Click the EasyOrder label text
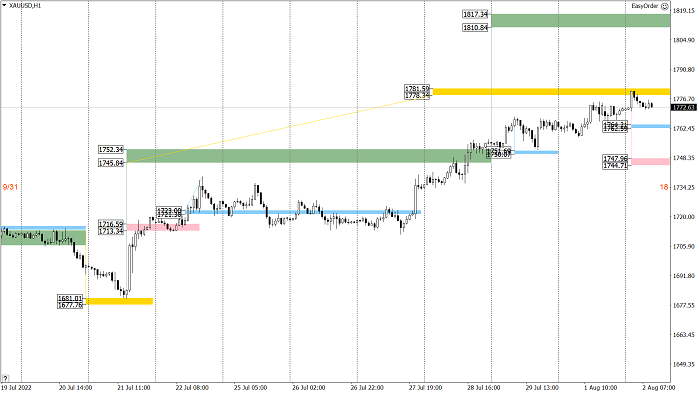The height and width of the screenshot is (393, 700). coord(645,6)
